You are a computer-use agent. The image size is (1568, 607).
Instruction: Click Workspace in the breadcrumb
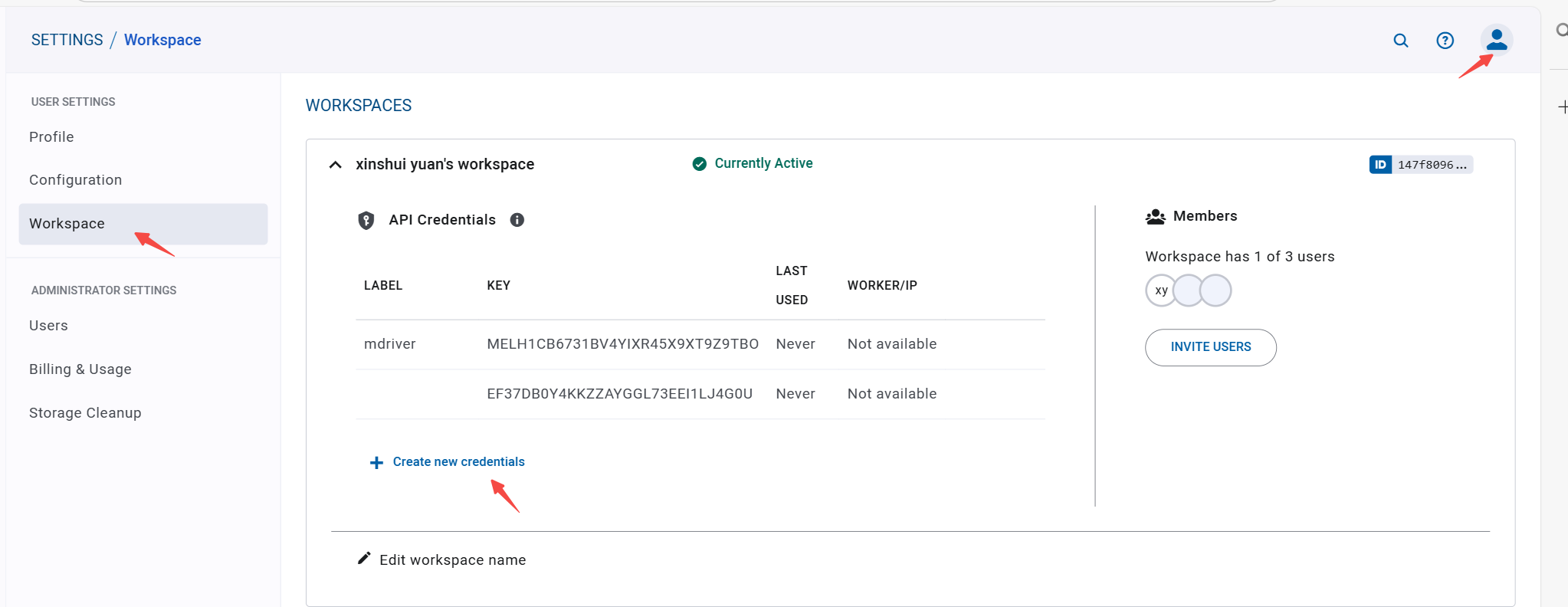click(x=162, y=40)
